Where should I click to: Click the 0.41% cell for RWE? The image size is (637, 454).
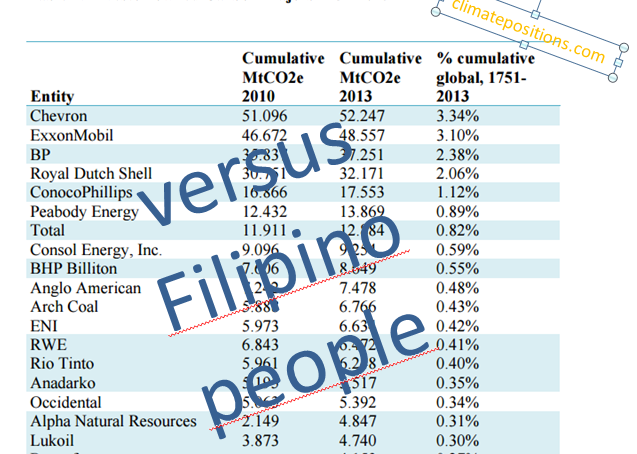click(x=458, y=345)
